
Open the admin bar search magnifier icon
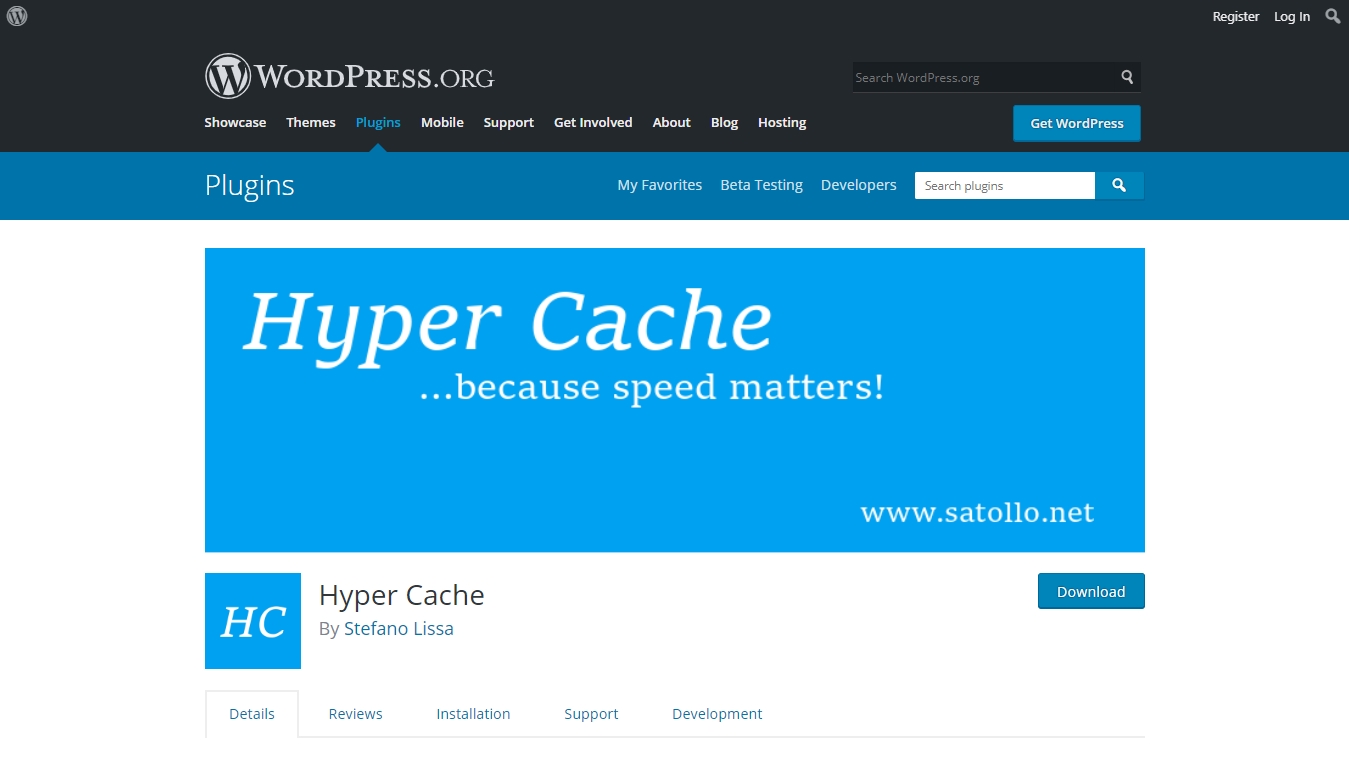click(1332, 16)
